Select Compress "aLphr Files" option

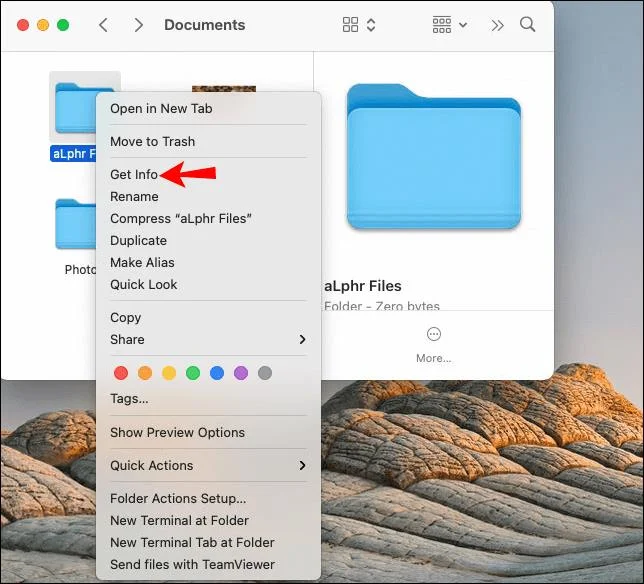(181, 218)
